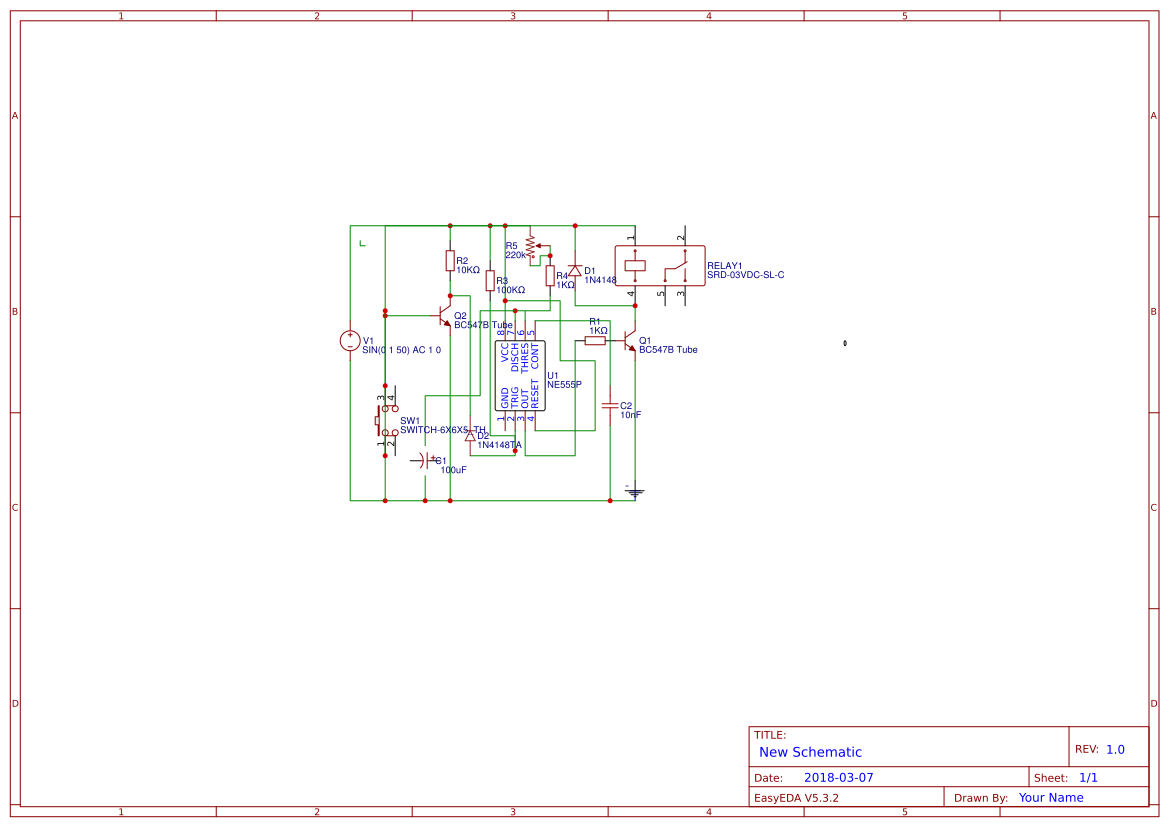
Task: Select the C2 10nF capacitor symbol
Action: pyautogui.click(x=609, y=407)
